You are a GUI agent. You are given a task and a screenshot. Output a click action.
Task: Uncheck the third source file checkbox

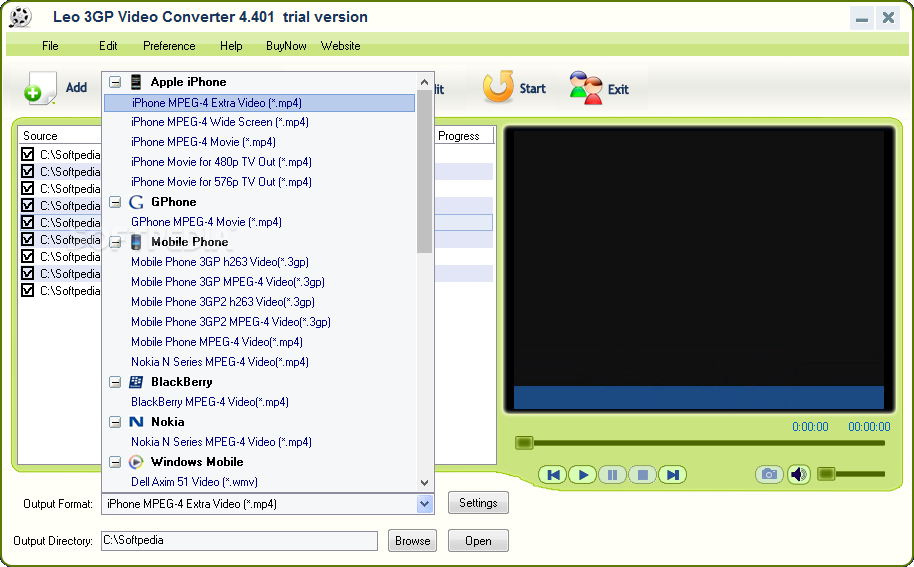coord(27,188)
